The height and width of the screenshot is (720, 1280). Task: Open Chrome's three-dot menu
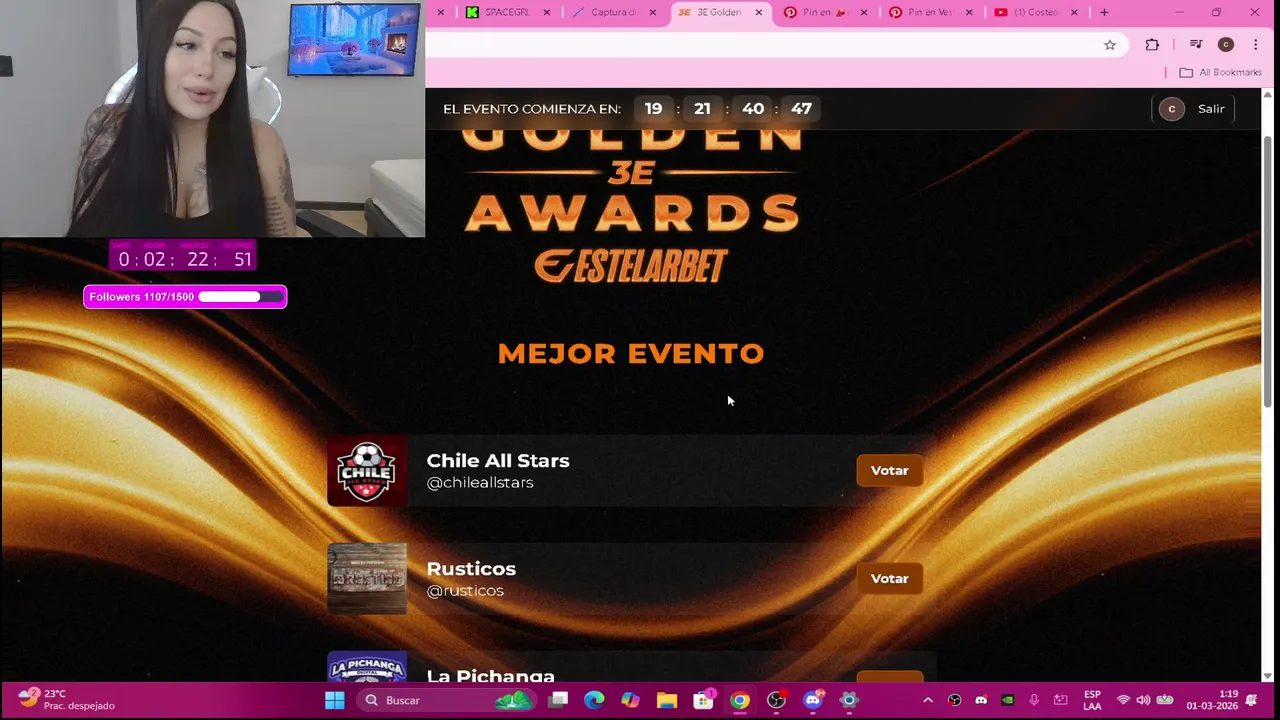pyautogui.click(x=1255, y=45)
